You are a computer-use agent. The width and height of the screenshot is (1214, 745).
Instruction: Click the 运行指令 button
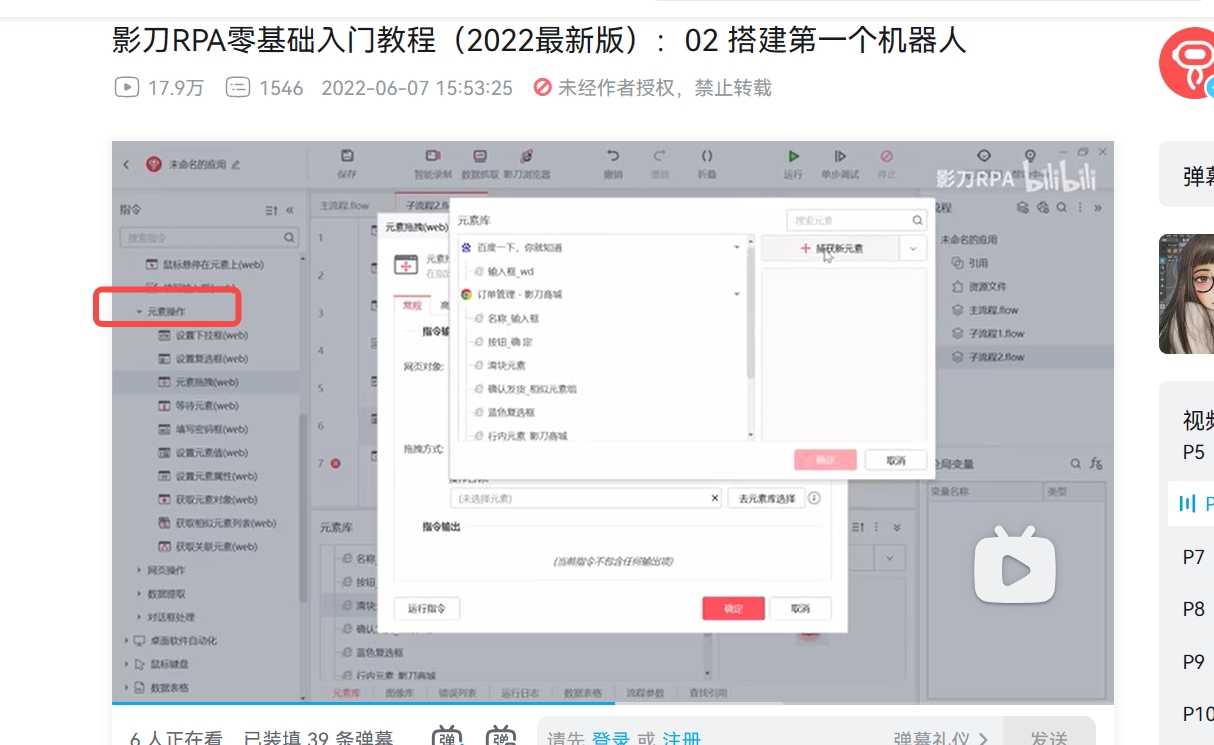click(x=426, y=608)
